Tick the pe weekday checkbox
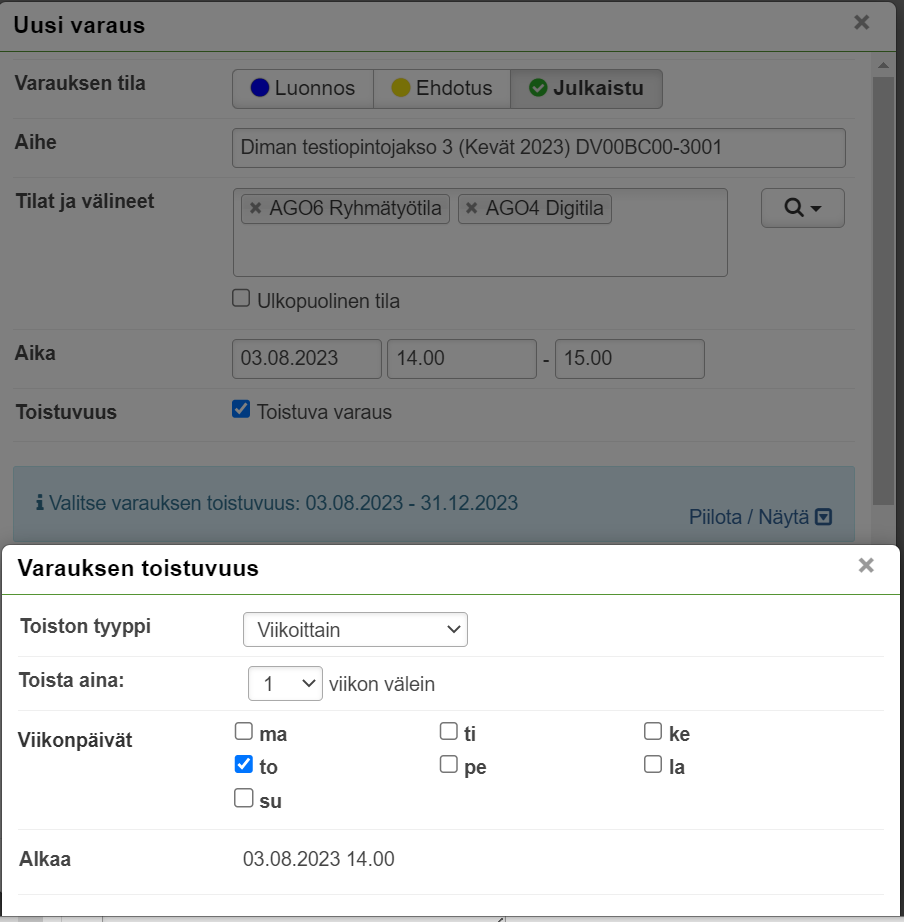The image size is (904, 922). 449,765
